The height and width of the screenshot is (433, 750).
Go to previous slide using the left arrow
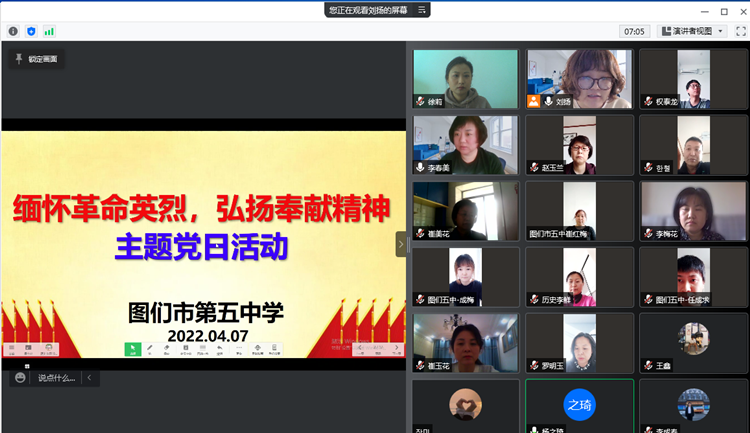(x=360, y=349)
